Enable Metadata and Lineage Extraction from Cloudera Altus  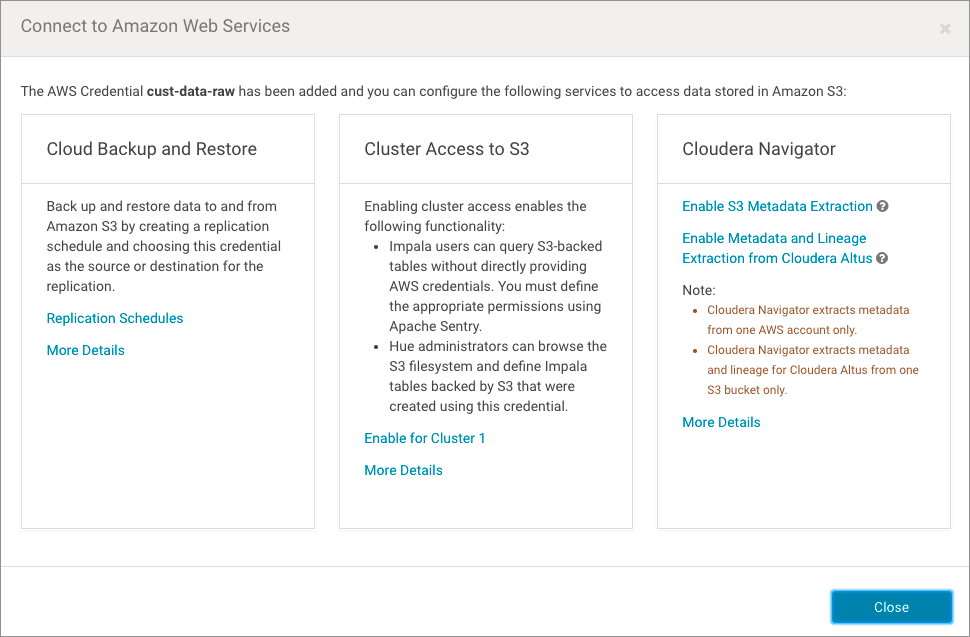click(x=774, y=248)
